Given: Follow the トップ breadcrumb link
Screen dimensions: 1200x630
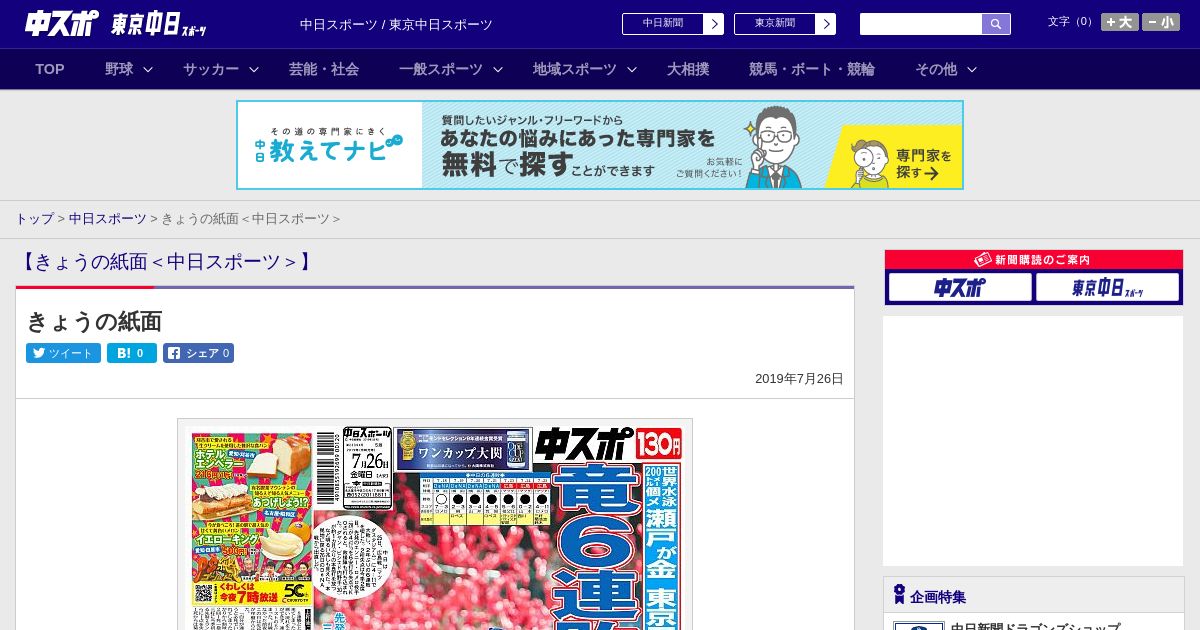Looking at the screenshot, I should tap(34, 219).
